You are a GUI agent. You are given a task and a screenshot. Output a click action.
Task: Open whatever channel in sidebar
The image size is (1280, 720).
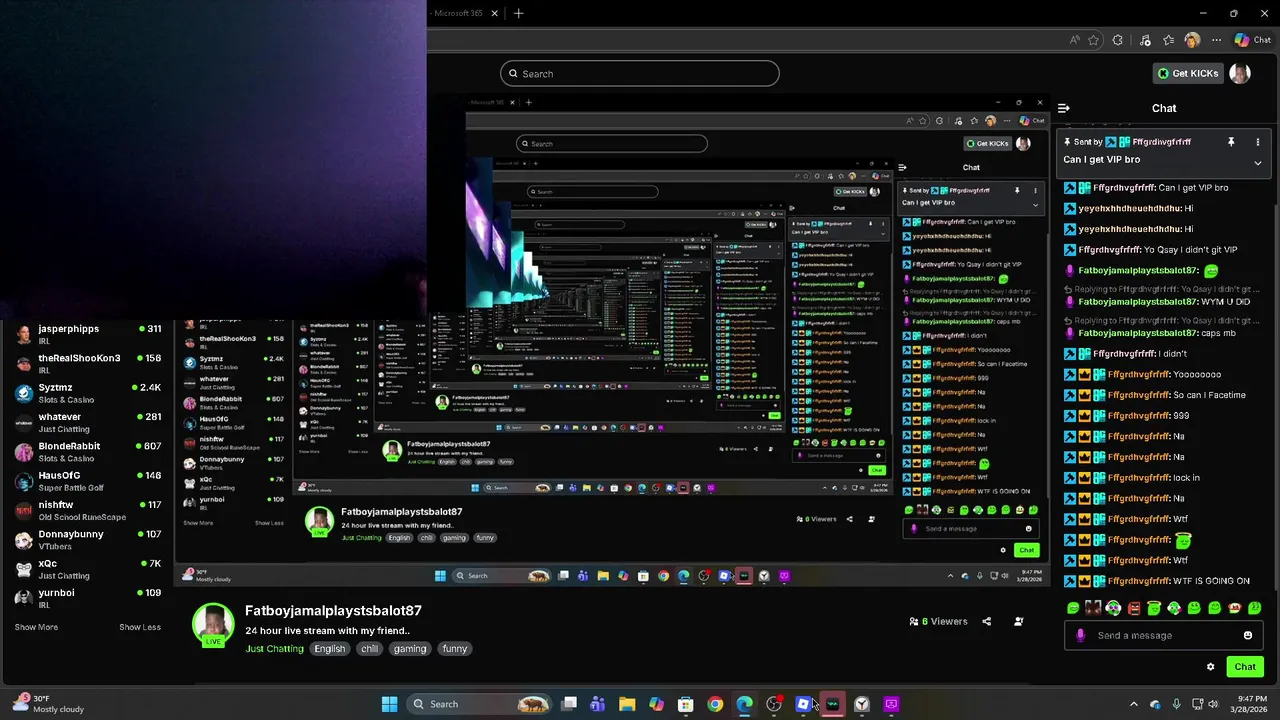click(x=87, y=422)
